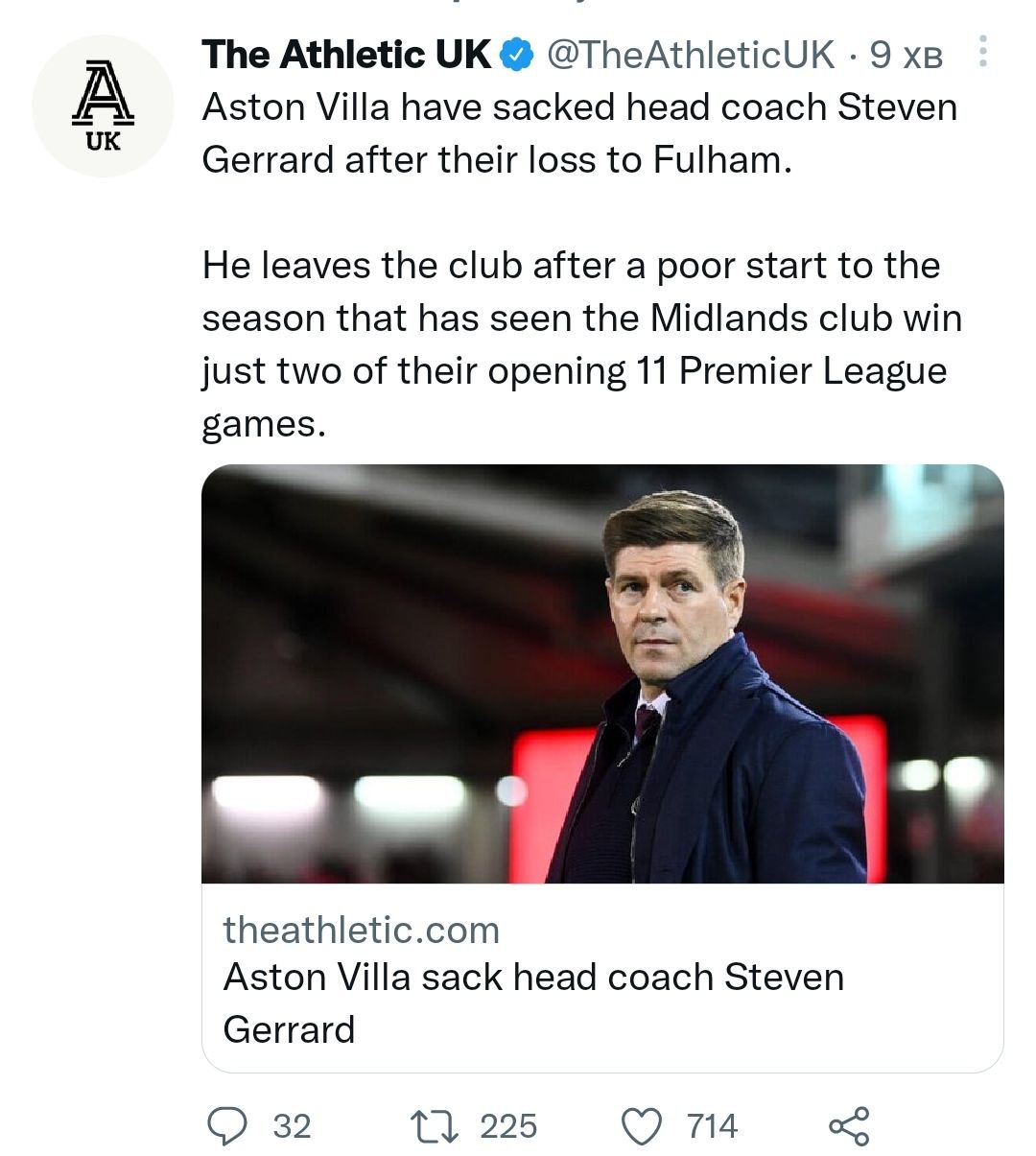Viewport: 1036px width, 1156px height.
Task: Click 'Gerrard' on the card's second line
Action: tap(289, 1029)
